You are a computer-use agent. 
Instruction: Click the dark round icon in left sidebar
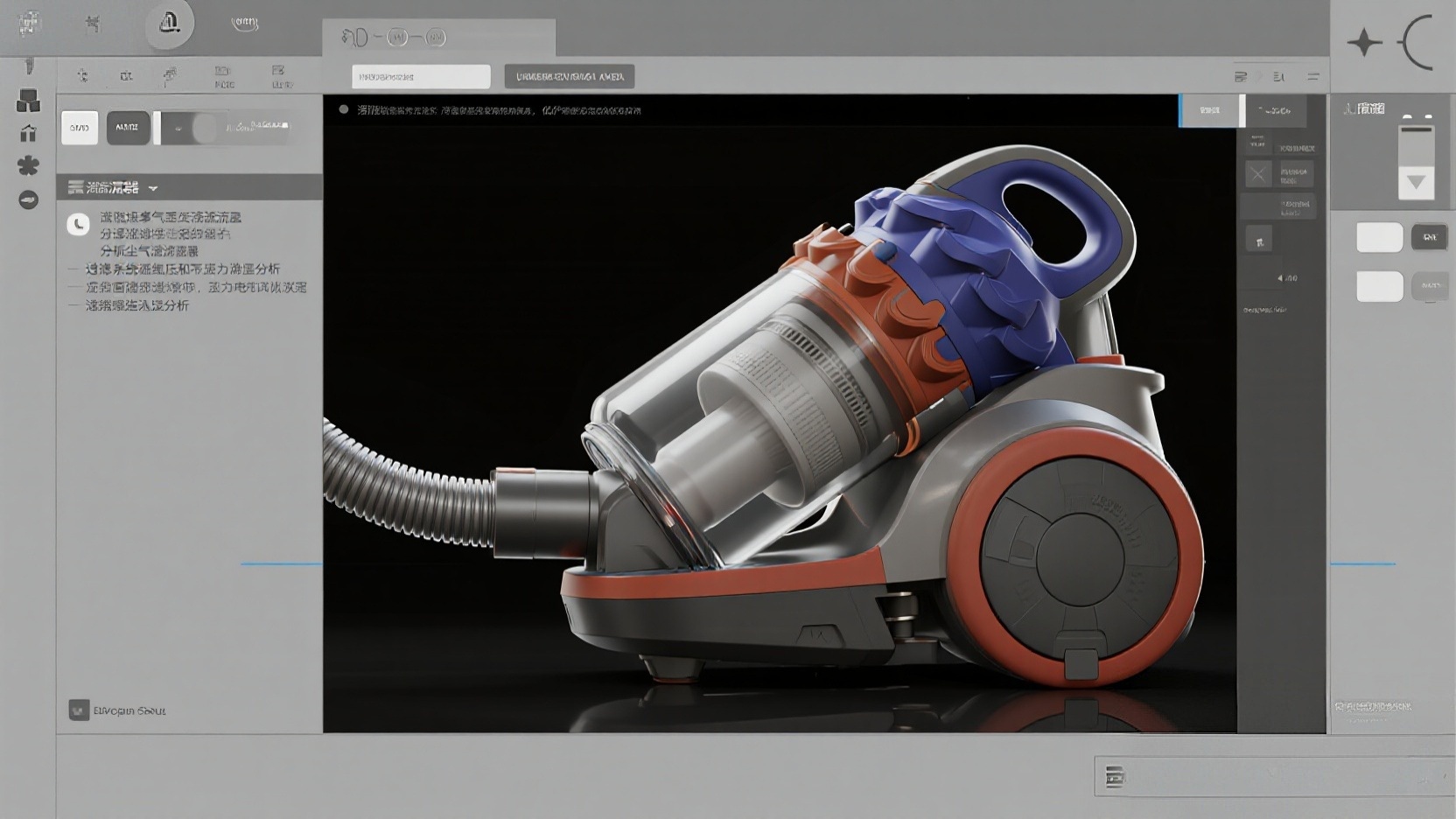coord(28,199)
